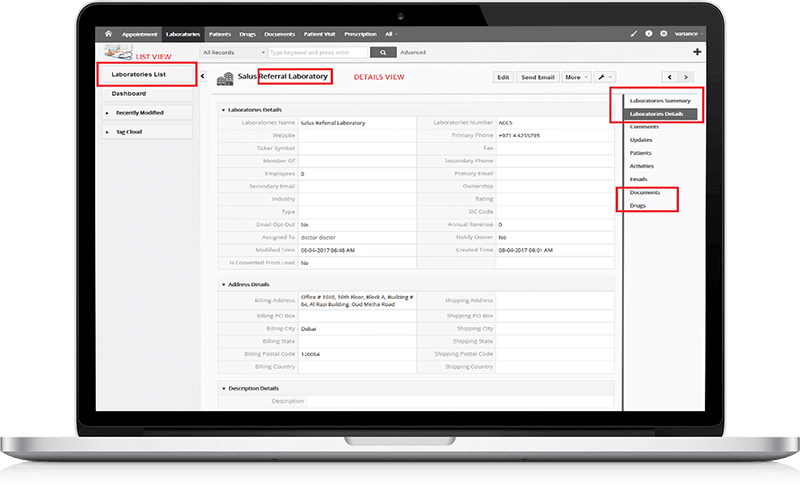The width and height of the screenshot is (800, 485).
Task: Open the Emails related tab
Action: click(638, 180)
